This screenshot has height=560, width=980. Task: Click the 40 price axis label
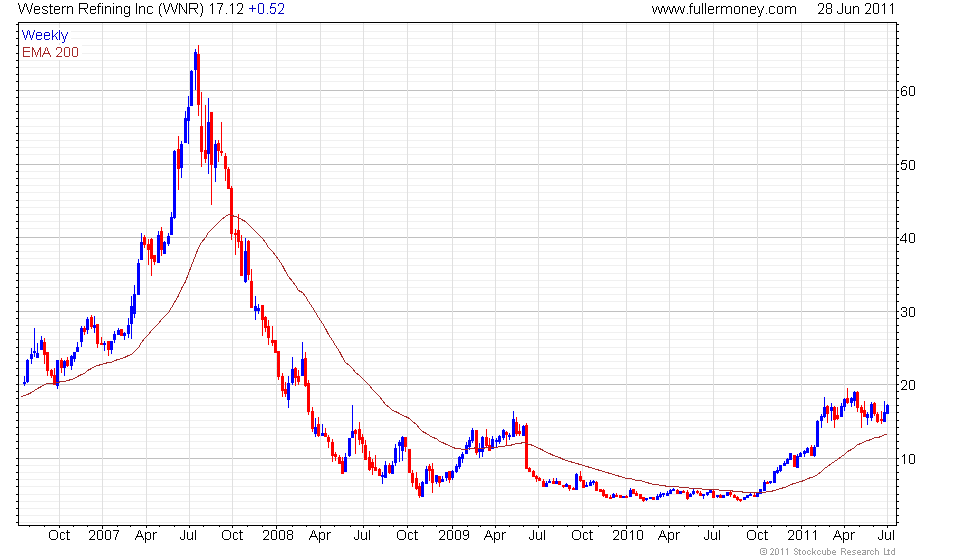(908, 238)
